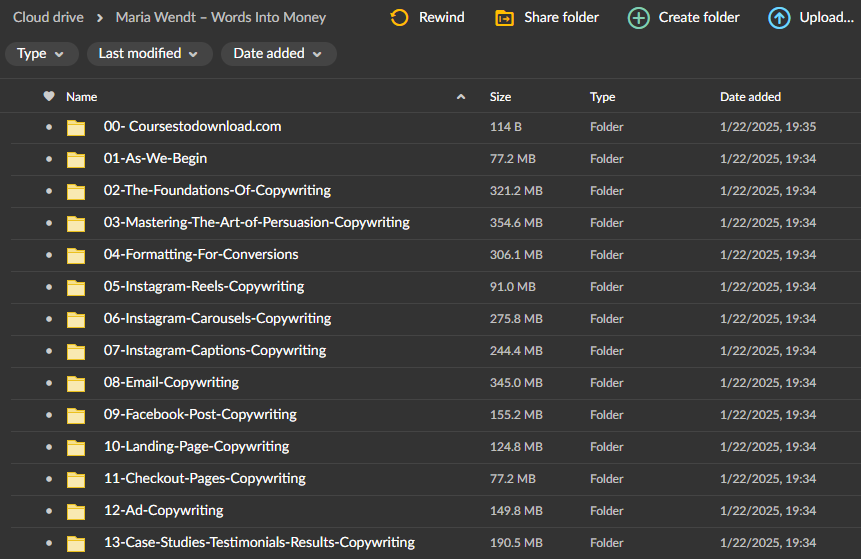
Task: Click the breadcrumb separator chevron
Action: 99,18
